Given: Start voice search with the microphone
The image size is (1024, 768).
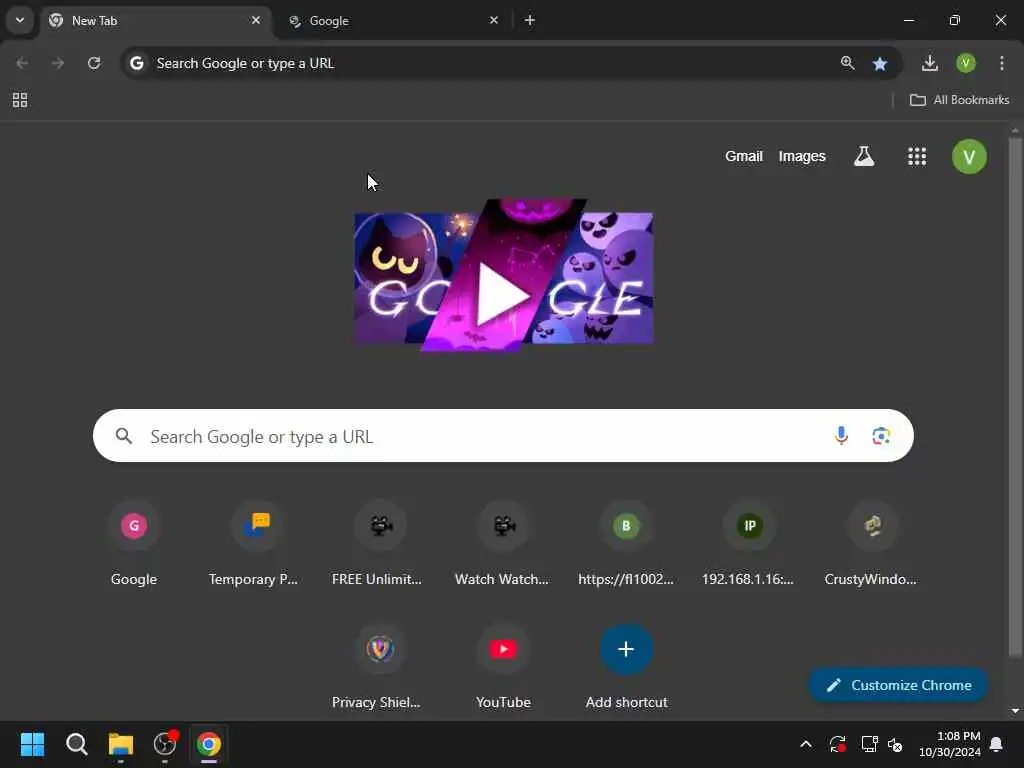Looking at the screenshot, I should 841,436.
